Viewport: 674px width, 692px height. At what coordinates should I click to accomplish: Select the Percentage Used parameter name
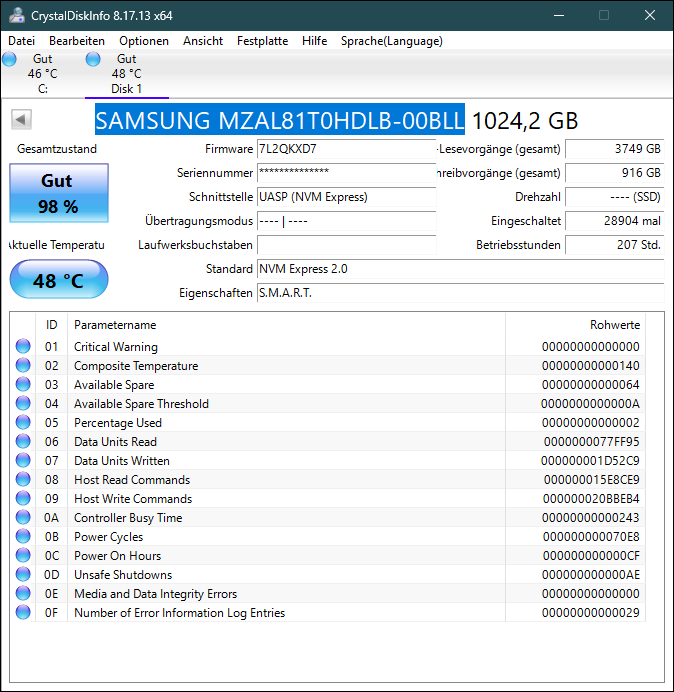[118, 422]
